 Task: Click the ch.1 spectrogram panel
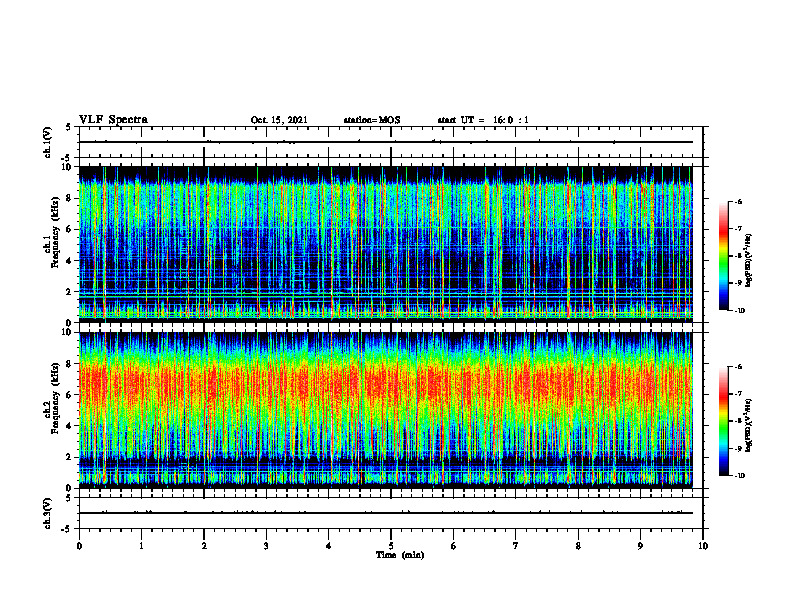(x=385, y=244)
